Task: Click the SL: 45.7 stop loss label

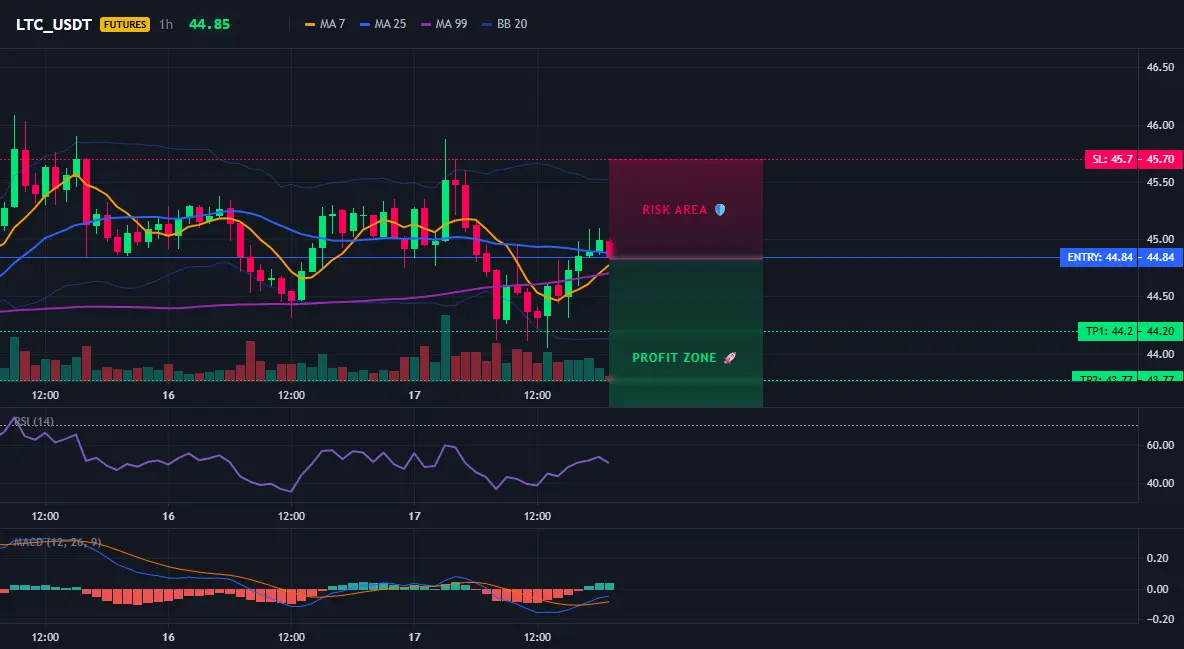Action: [x=1111, y=159]
